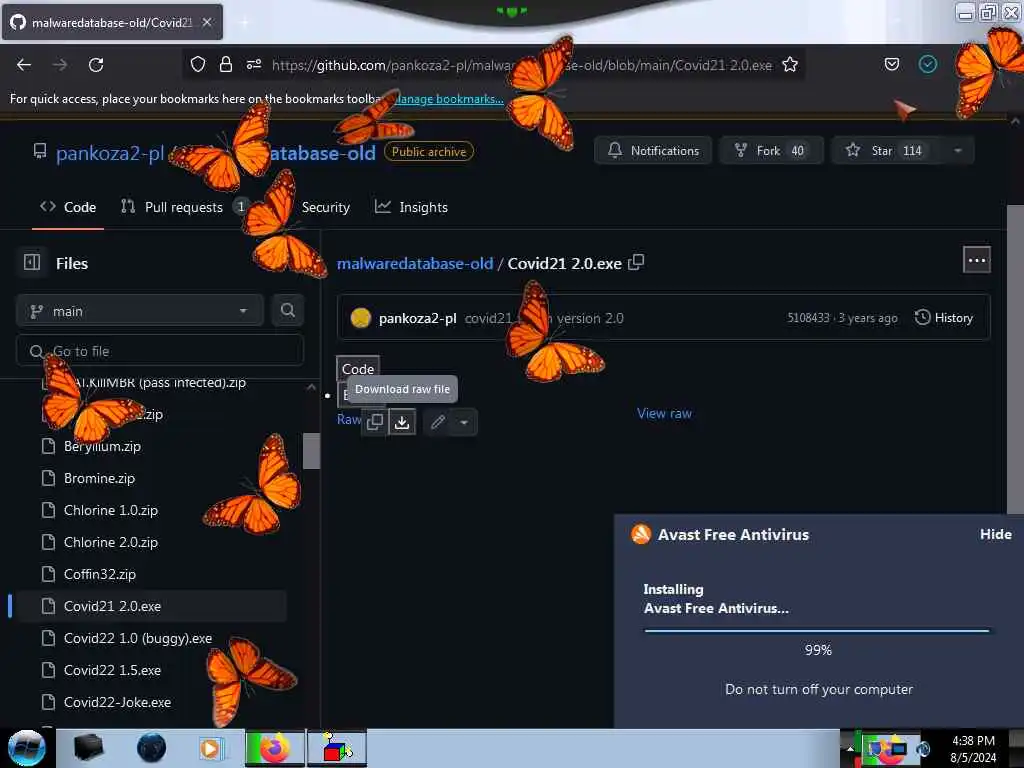Bookmark this page with the star icon

tap(790, 64)
